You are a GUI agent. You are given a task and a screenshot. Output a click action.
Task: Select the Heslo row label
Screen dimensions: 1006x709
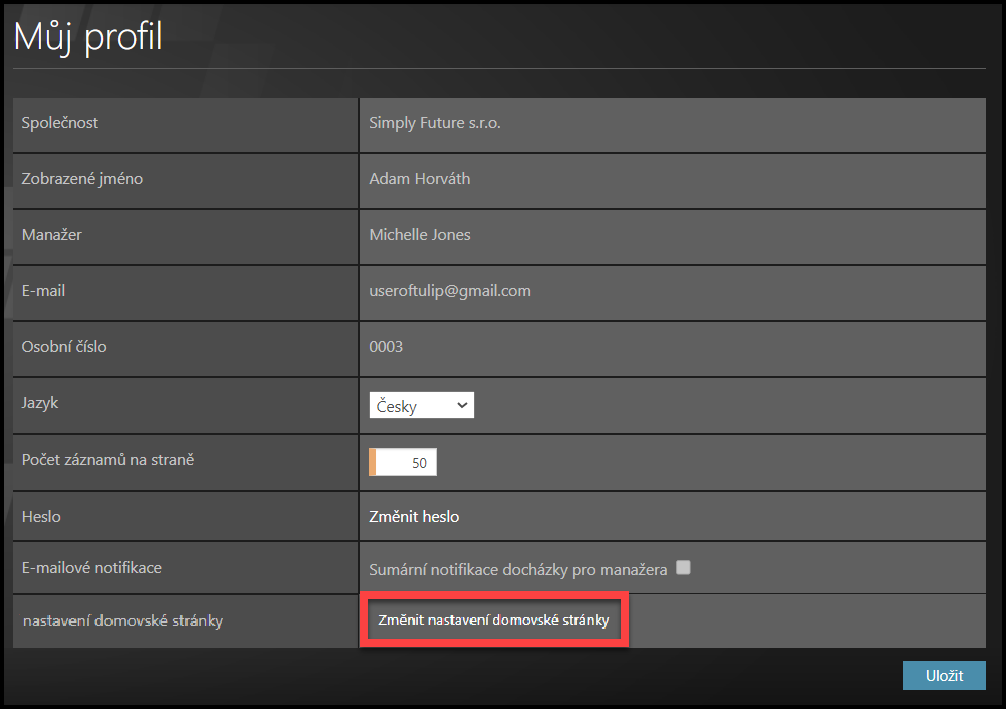(41, 517)
